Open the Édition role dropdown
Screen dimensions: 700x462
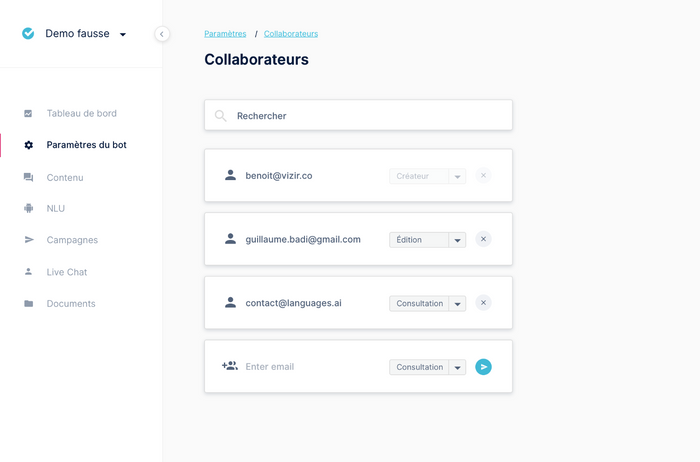(427, 240)
